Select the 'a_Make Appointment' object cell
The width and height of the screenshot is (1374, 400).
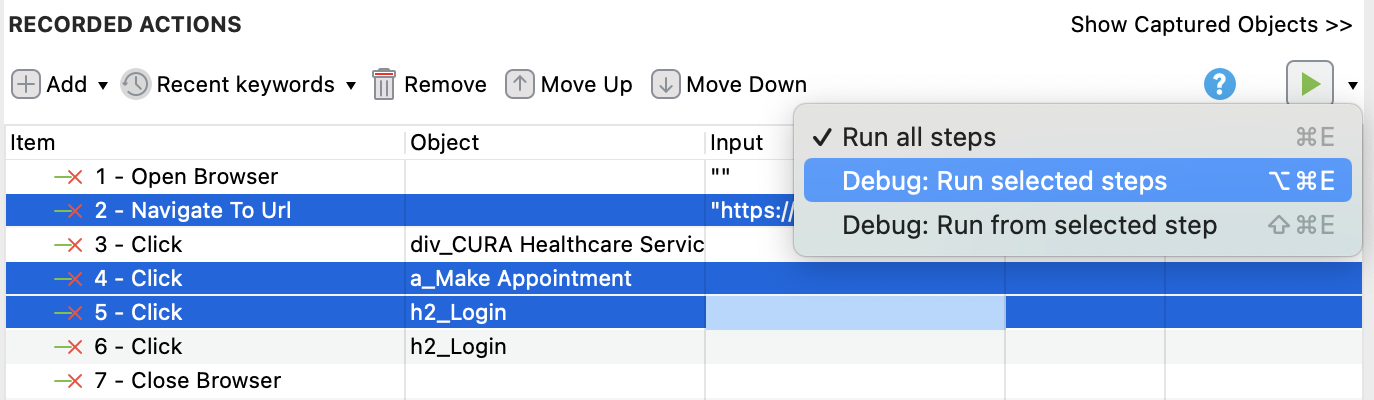pyautogui.click(x=521, y=279)
